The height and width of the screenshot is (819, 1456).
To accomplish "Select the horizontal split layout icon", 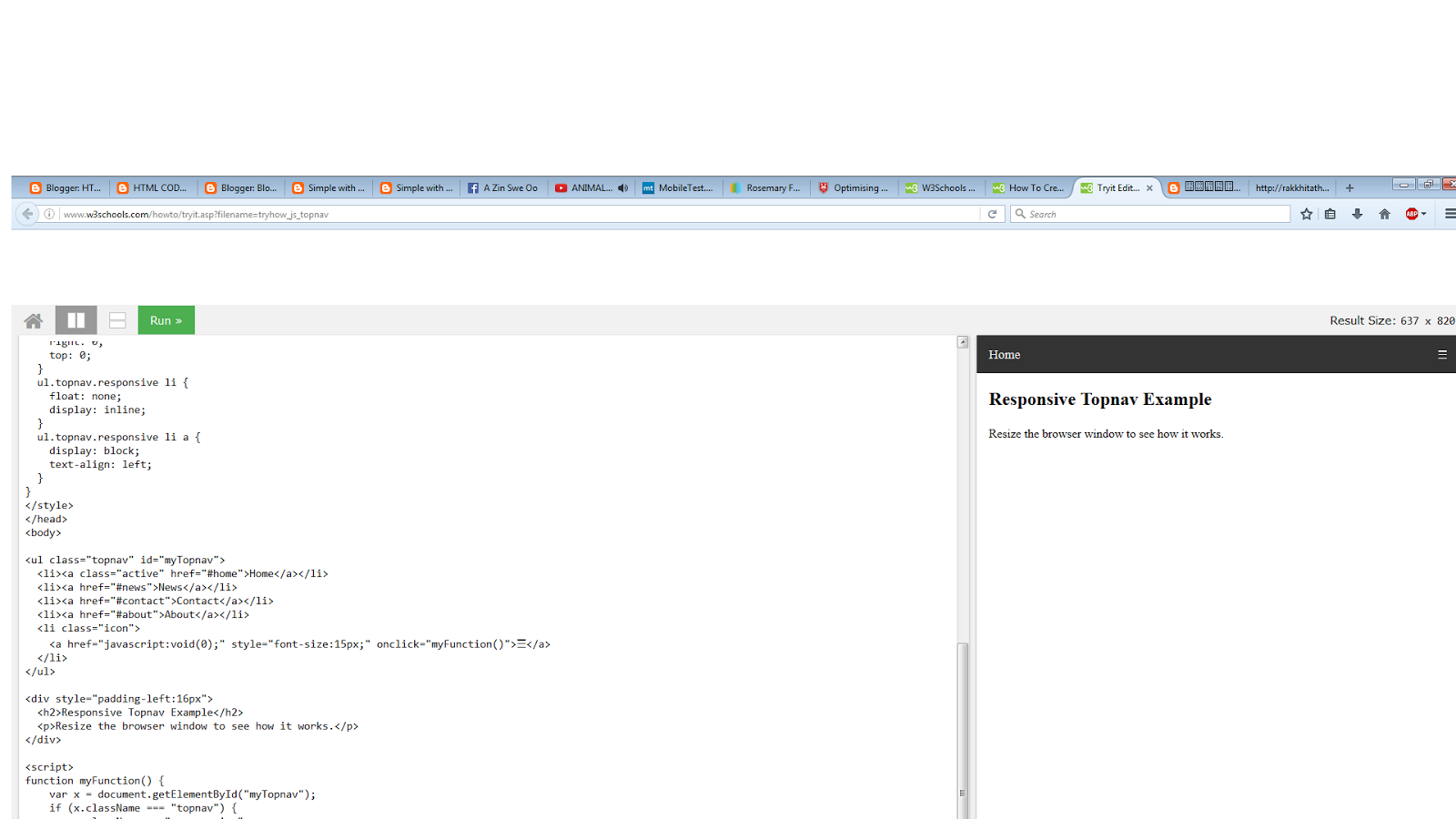I will point(116,319).
